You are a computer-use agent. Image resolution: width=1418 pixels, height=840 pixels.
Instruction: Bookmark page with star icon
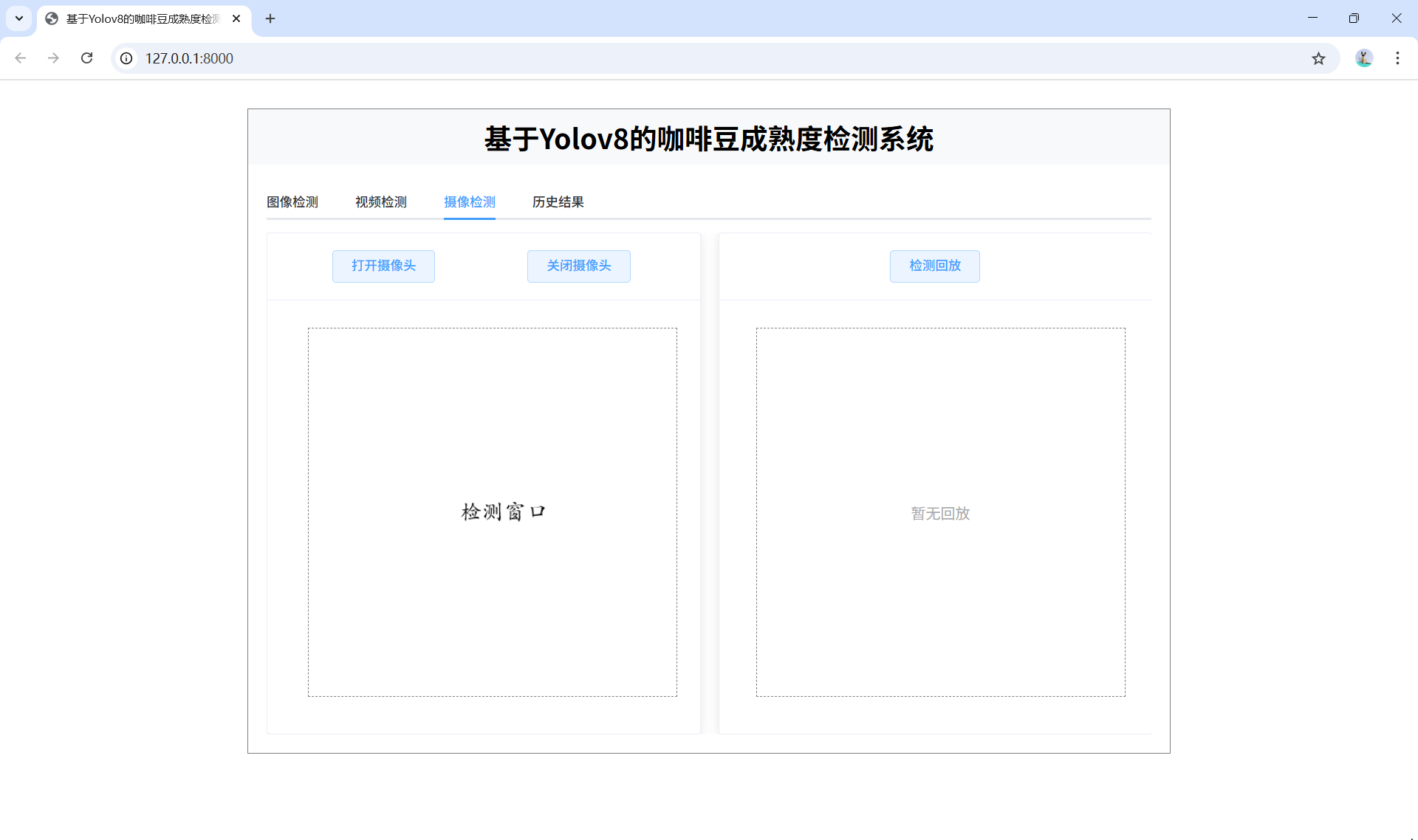[x=1318, y=58]
